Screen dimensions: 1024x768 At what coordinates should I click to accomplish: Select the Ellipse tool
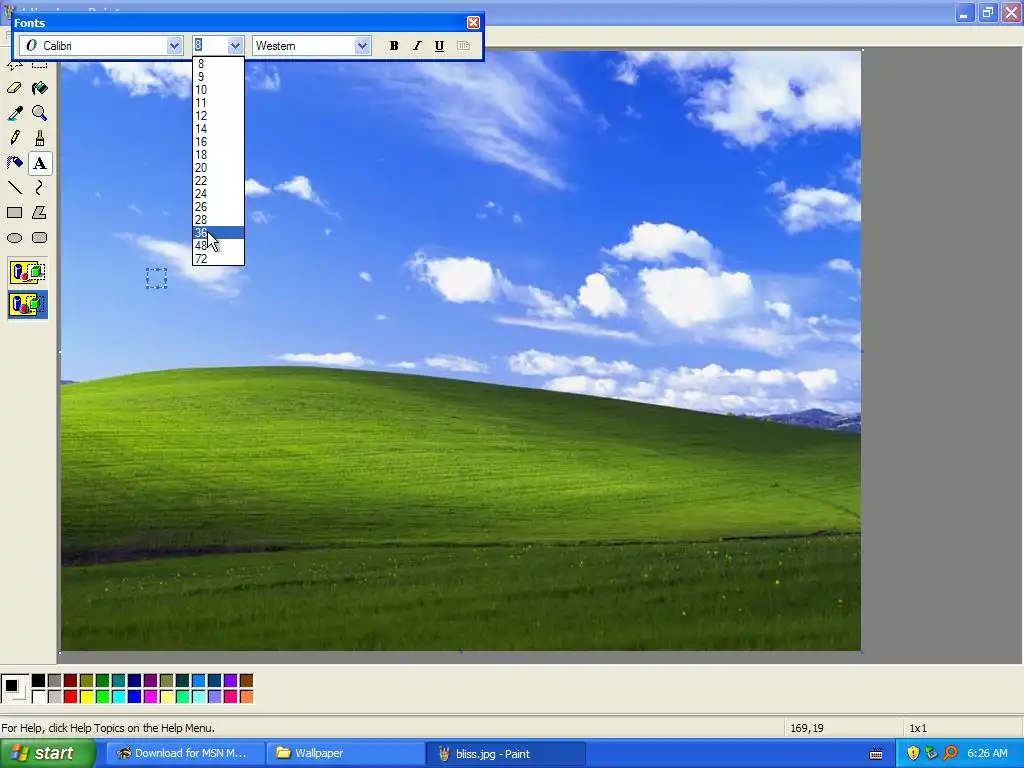point(14,238)
